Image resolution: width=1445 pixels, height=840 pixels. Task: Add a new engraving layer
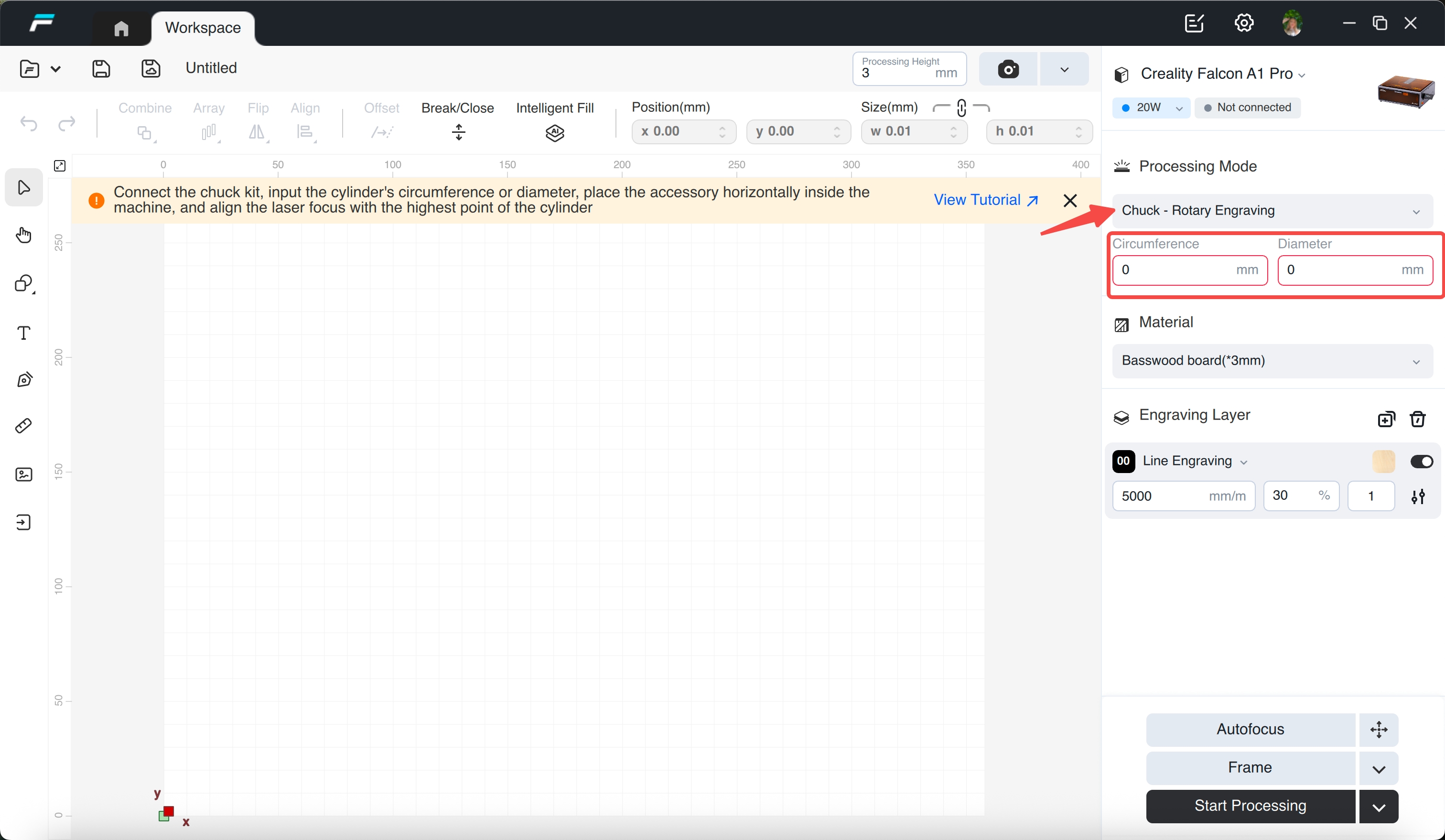pos(1386,419)
